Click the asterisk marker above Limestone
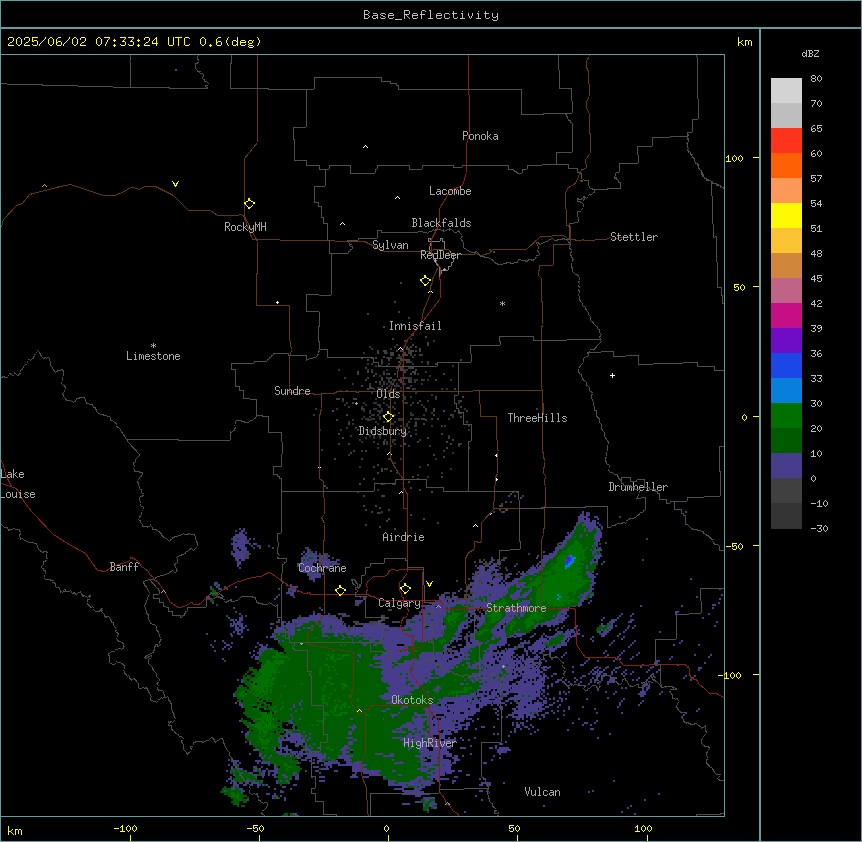The width and height of the screenshot is (862, 842). coord(153,346)
